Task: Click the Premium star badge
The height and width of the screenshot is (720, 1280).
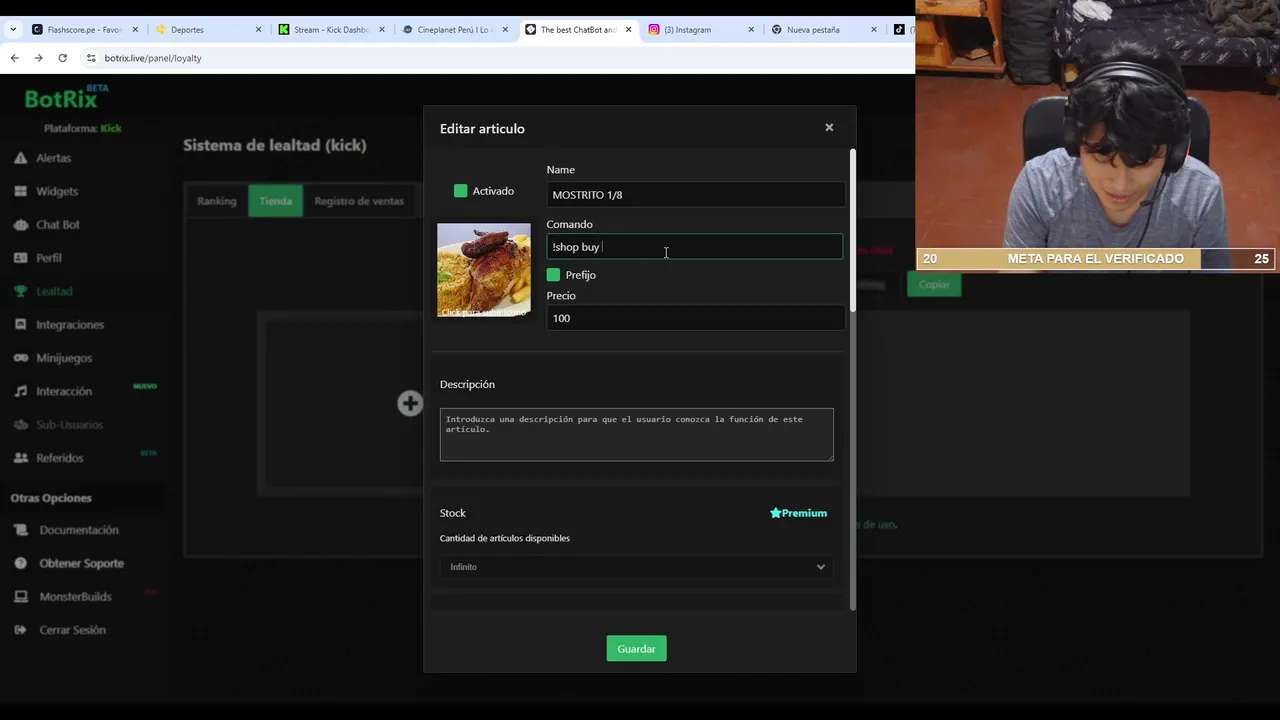Action: (x=798, y=513)
